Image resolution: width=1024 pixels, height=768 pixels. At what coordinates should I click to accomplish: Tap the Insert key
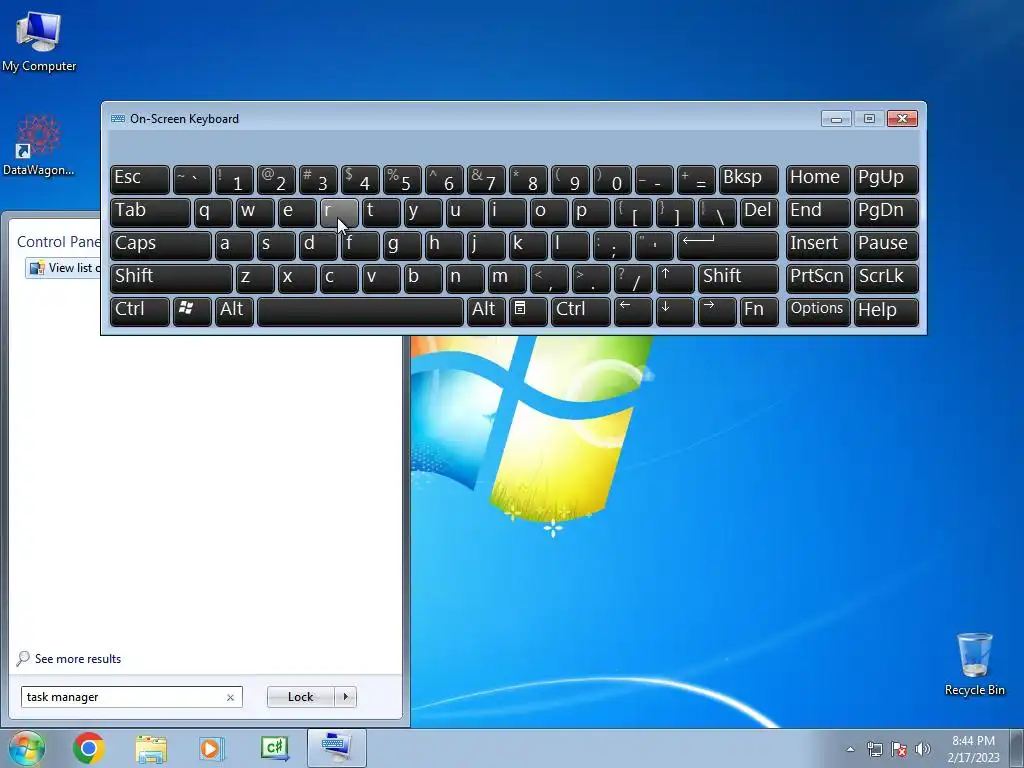click(x=818, y=246)
